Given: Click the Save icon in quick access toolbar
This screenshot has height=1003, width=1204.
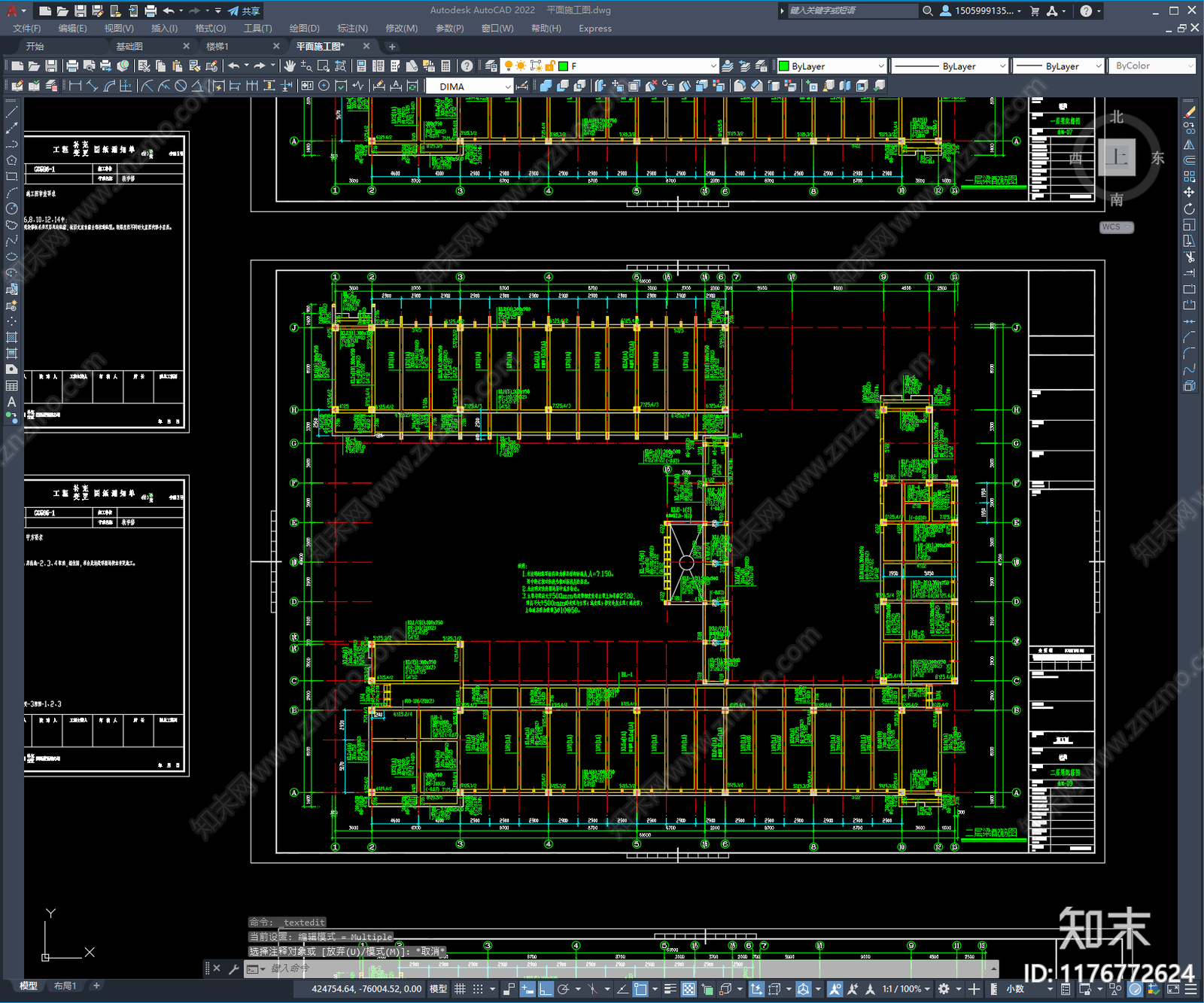Looking at the screenshot, I should click(x=80, y=11).
